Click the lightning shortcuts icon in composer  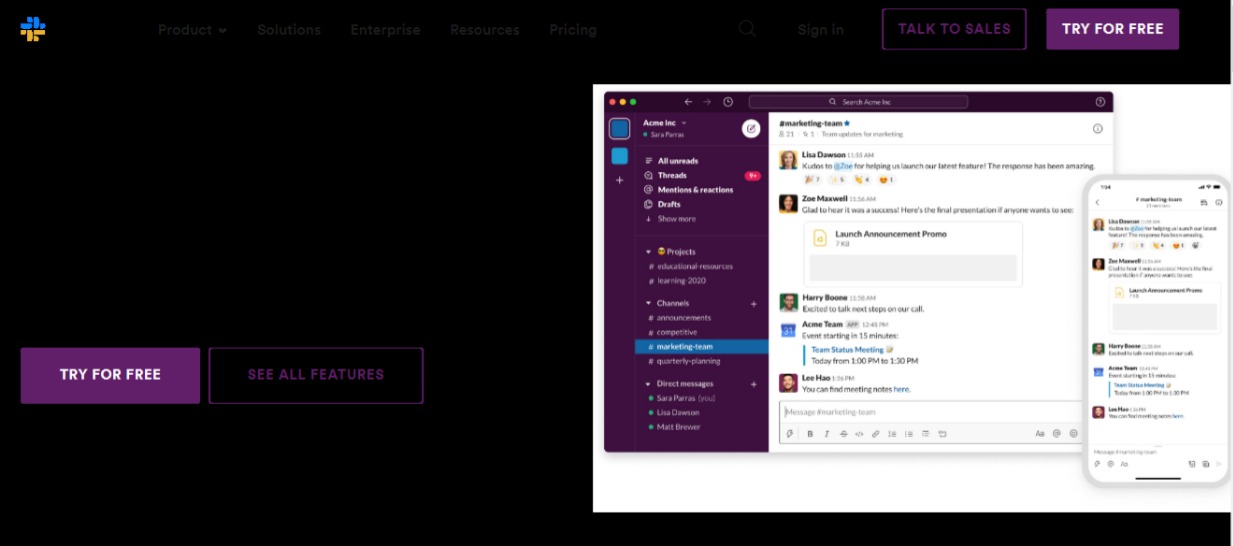[790, 434]
